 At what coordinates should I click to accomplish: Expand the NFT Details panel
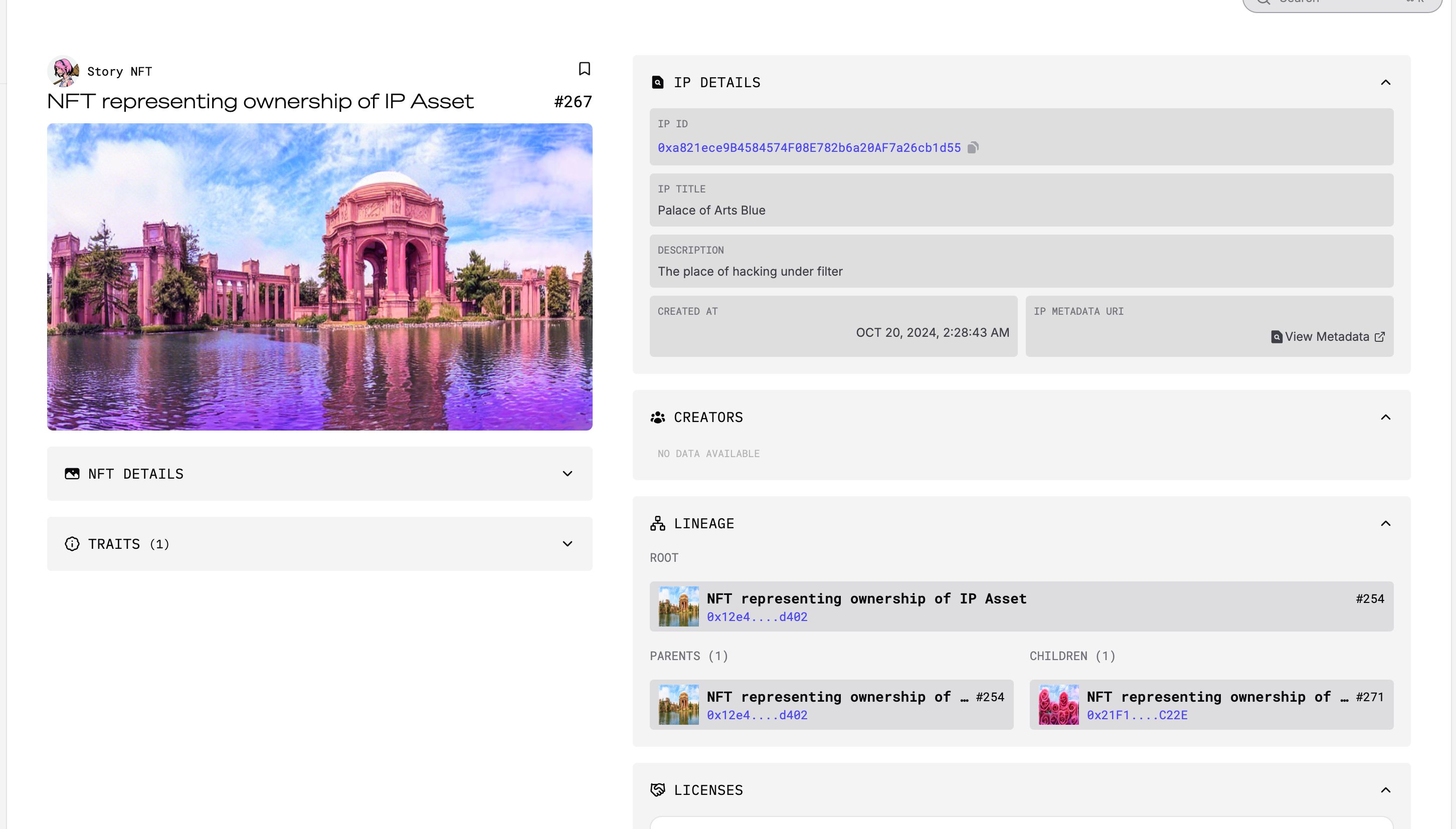[319, 474]
